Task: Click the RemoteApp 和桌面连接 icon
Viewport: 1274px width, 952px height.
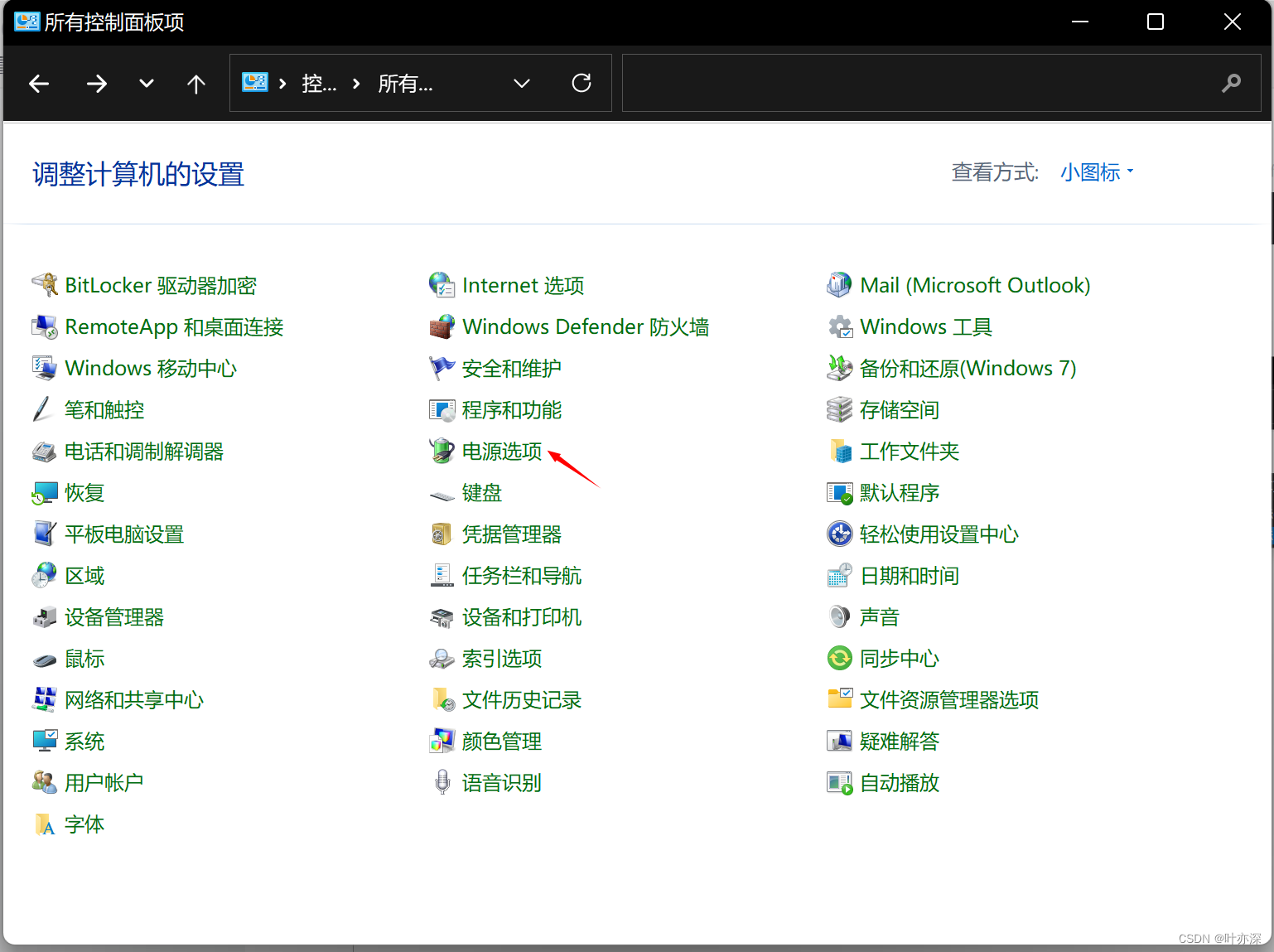Action: [x=44, y=326]
